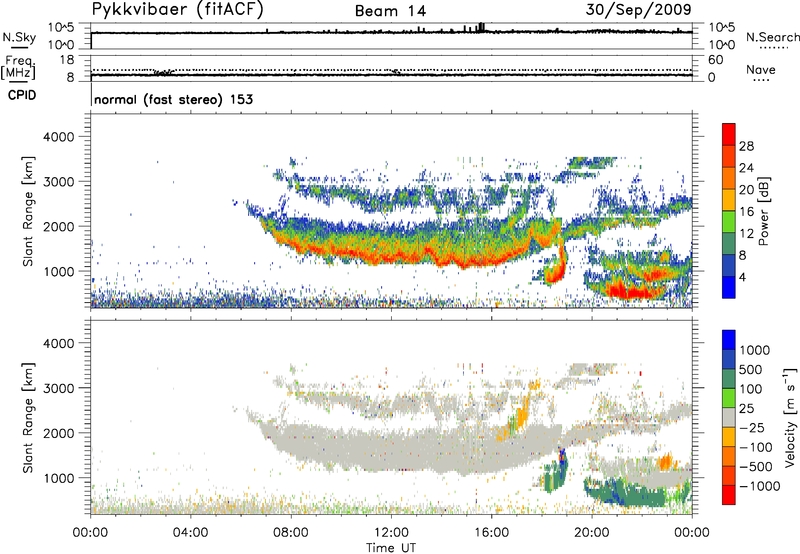Screen dimensions: 800x554
Task: Click the blue velocity patch near 19:00 UT
Action: click(562, 456)
